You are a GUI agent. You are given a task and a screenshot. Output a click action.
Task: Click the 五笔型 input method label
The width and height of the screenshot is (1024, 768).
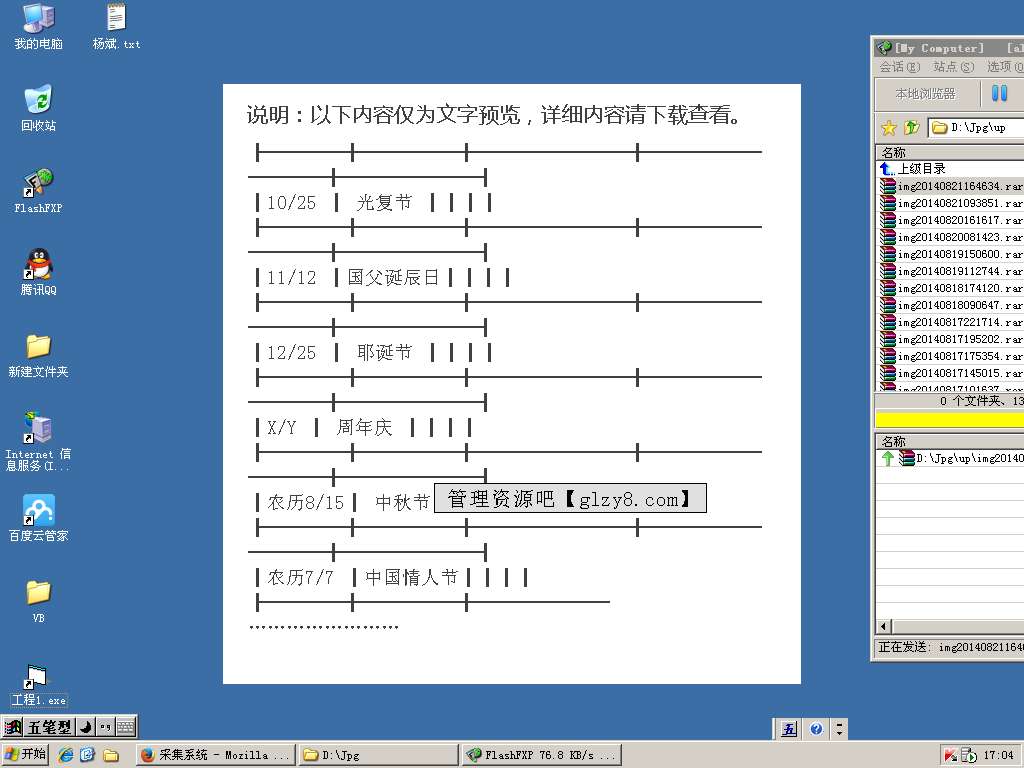(50, 727)
